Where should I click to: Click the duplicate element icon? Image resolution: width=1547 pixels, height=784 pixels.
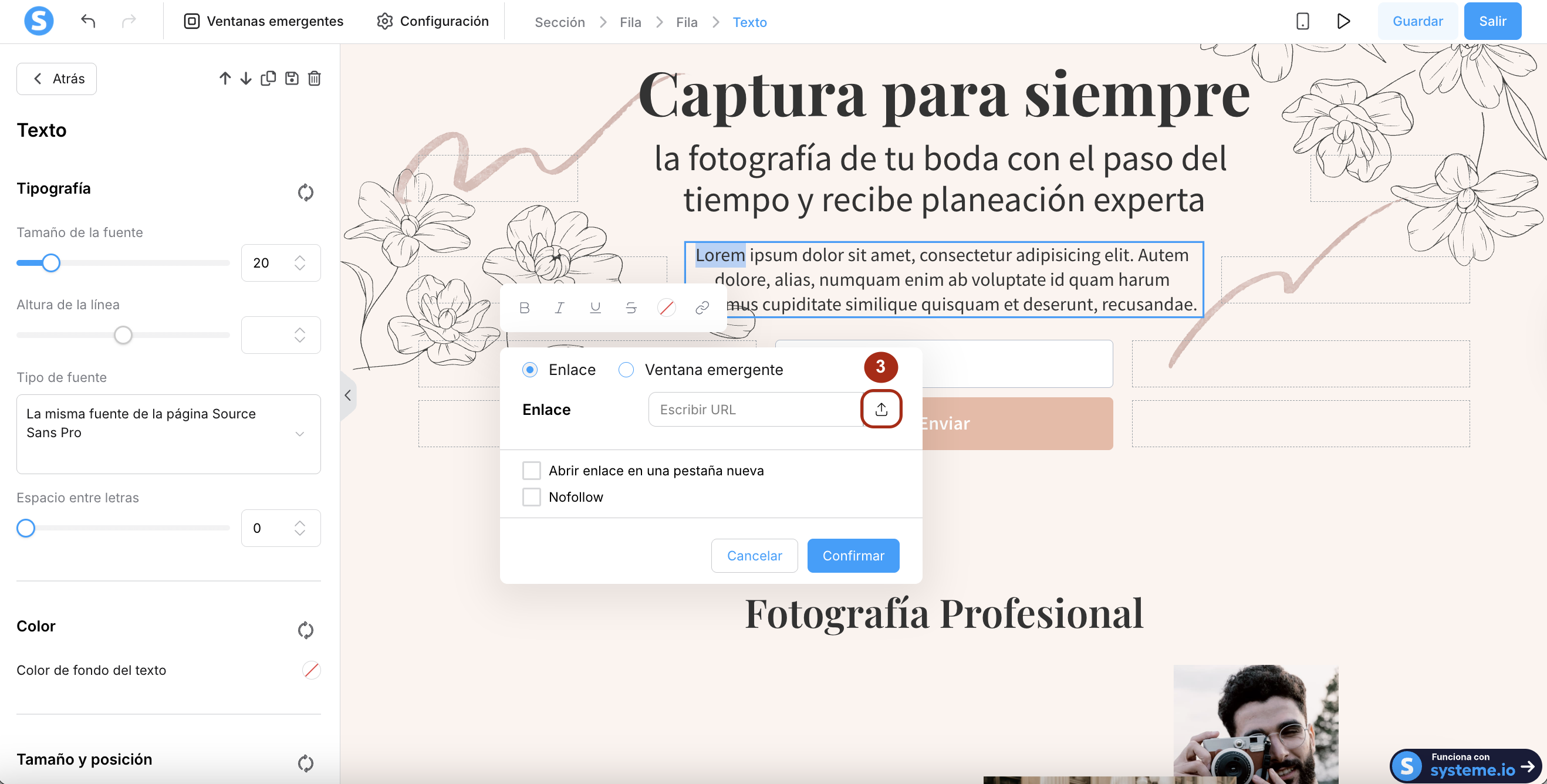268,79
